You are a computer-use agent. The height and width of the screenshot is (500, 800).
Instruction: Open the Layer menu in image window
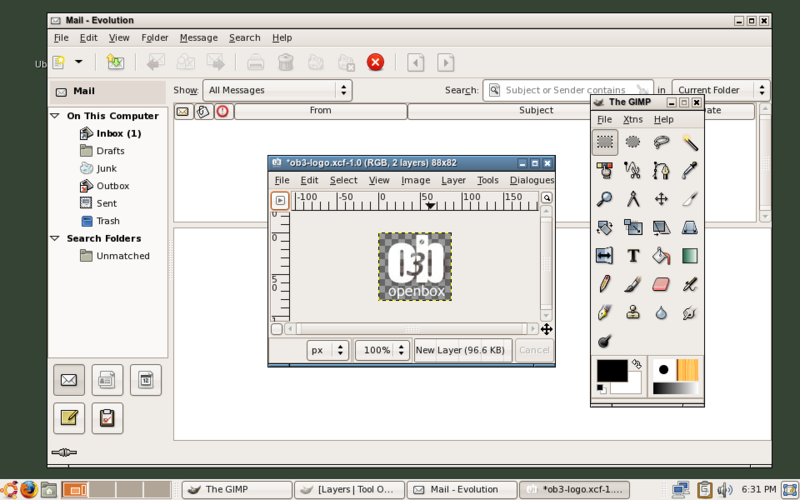tap(453, 180)
